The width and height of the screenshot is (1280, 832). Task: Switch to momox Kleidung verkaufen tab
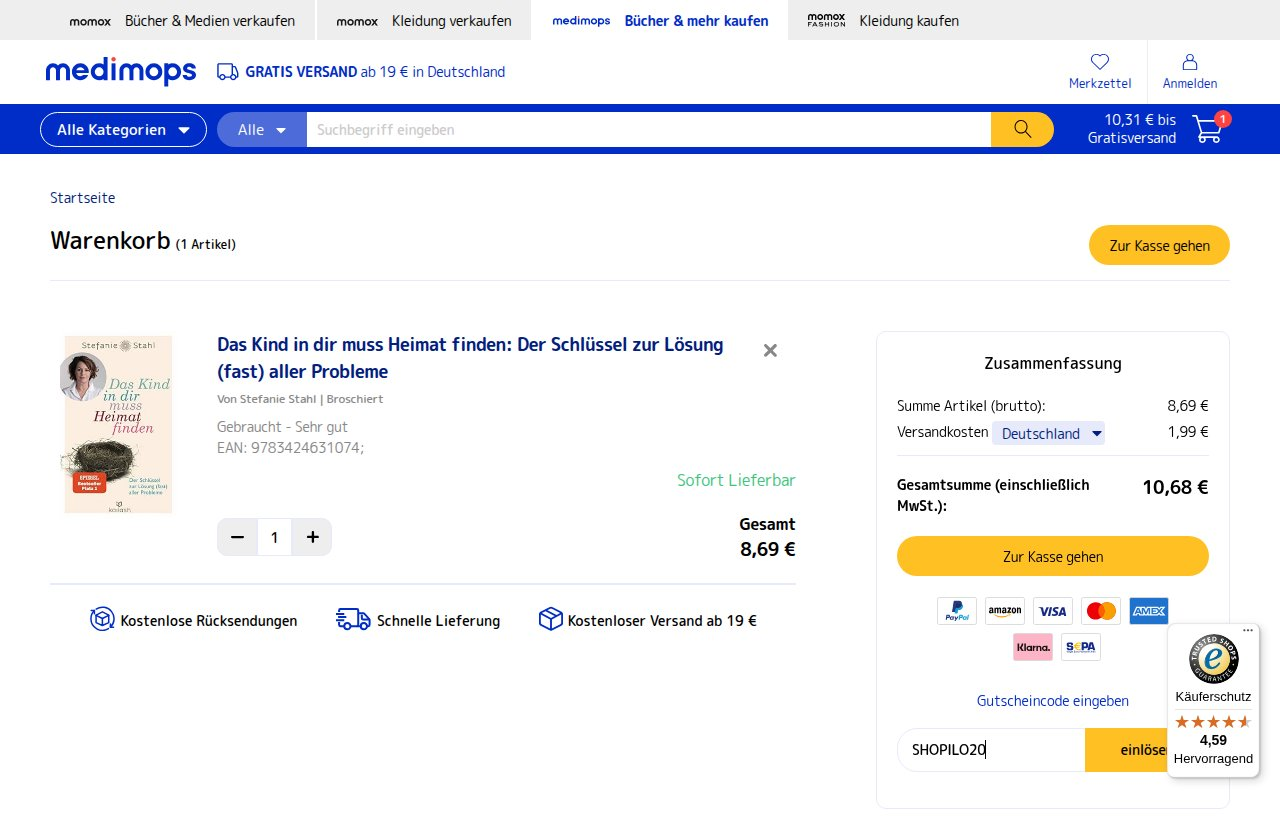click(x=424, y=20)
